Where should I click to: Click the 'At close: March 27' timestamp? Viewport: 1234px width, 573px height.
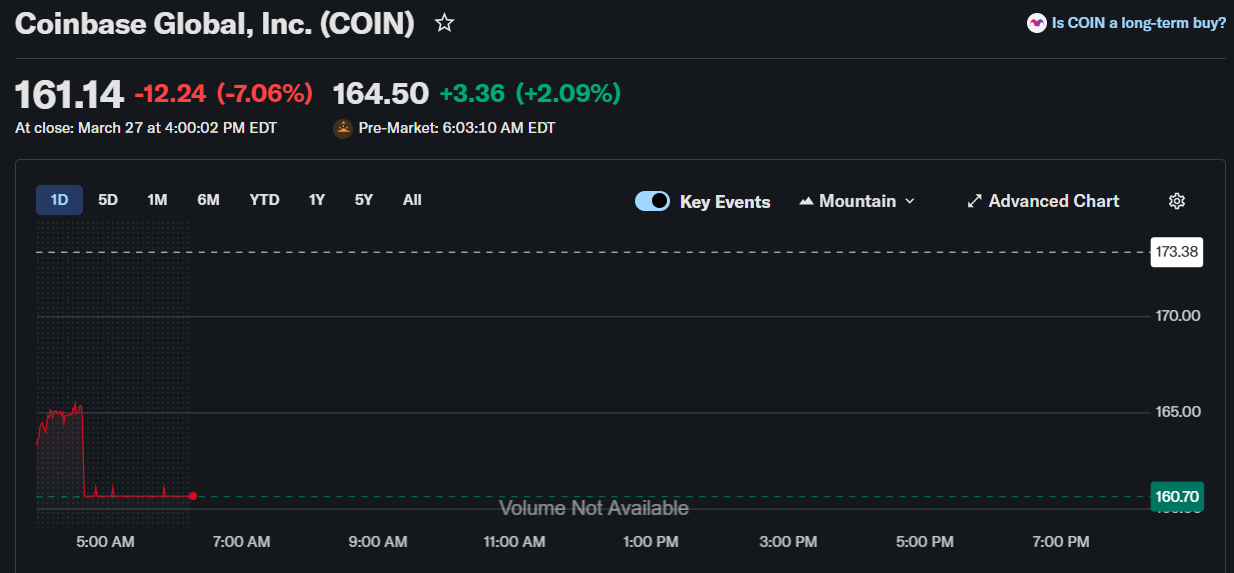click(146, 128)
